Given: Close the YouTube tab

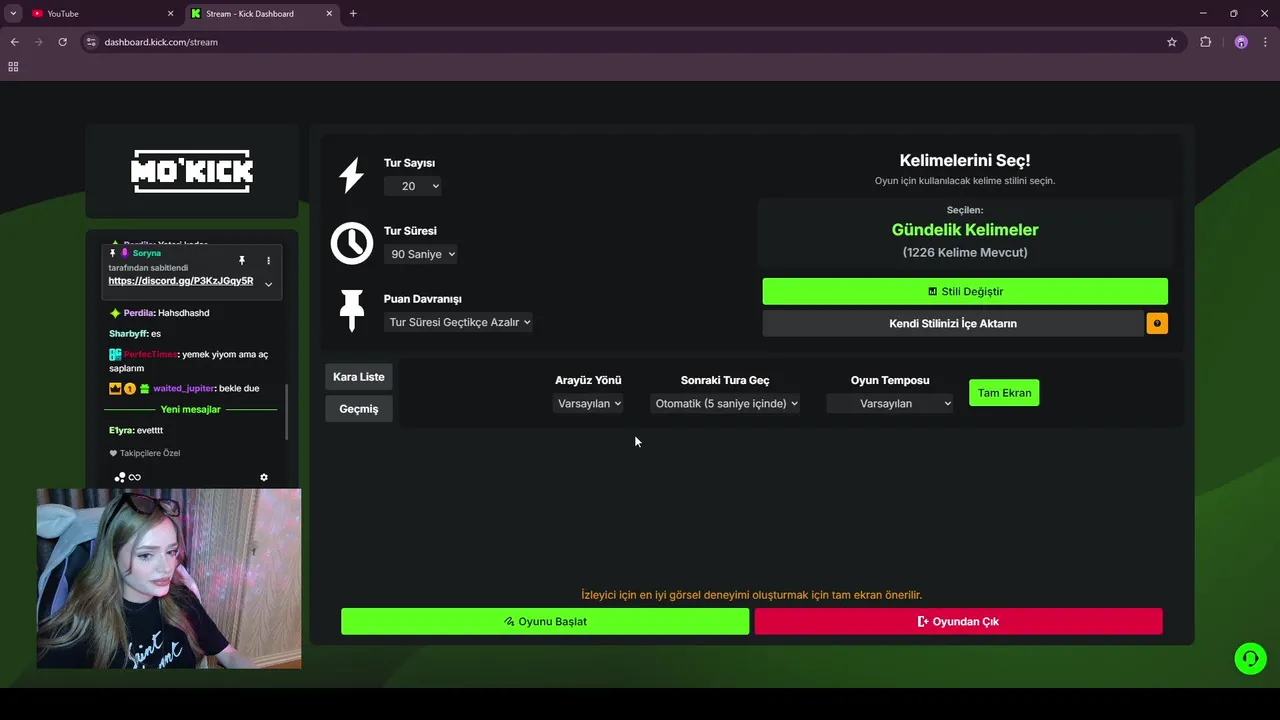Looking at the screenshot, I should pos(169,13).
